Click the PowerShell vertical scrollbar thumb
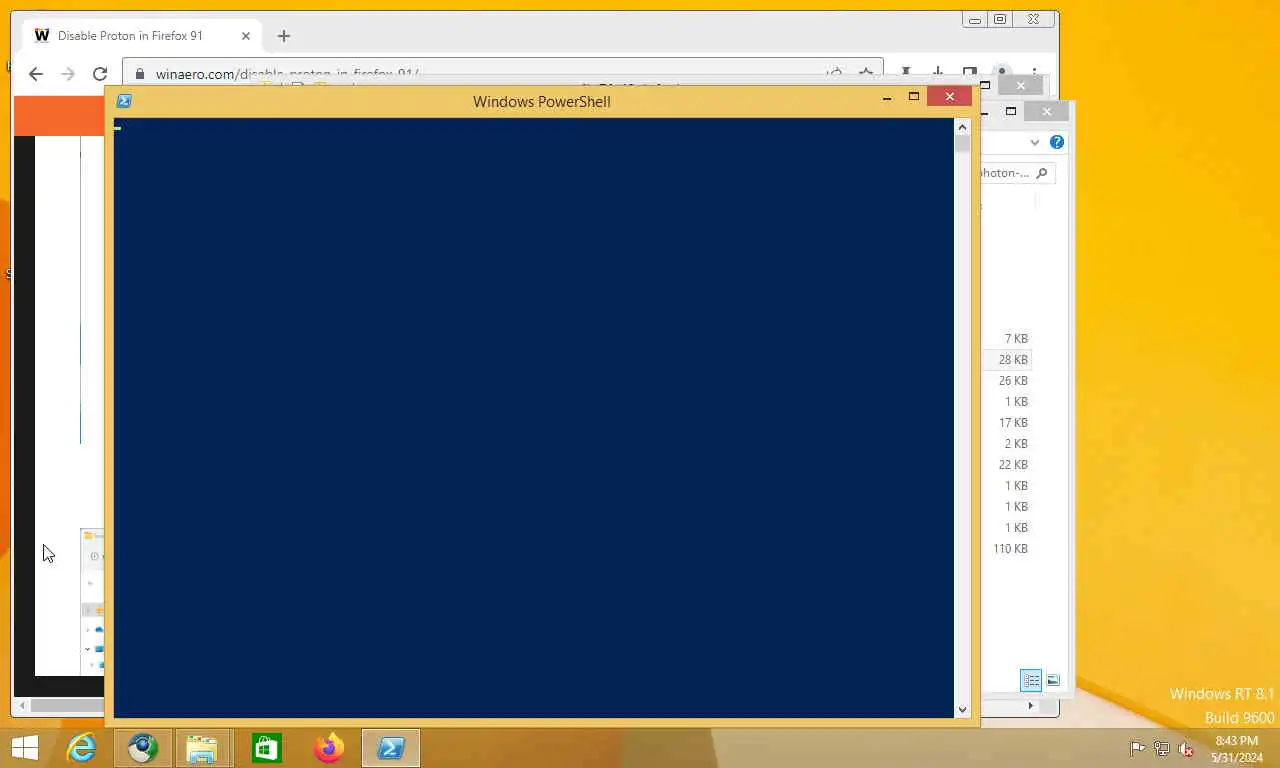Viewport: 1280px width, 768px height. pos(962,143)
